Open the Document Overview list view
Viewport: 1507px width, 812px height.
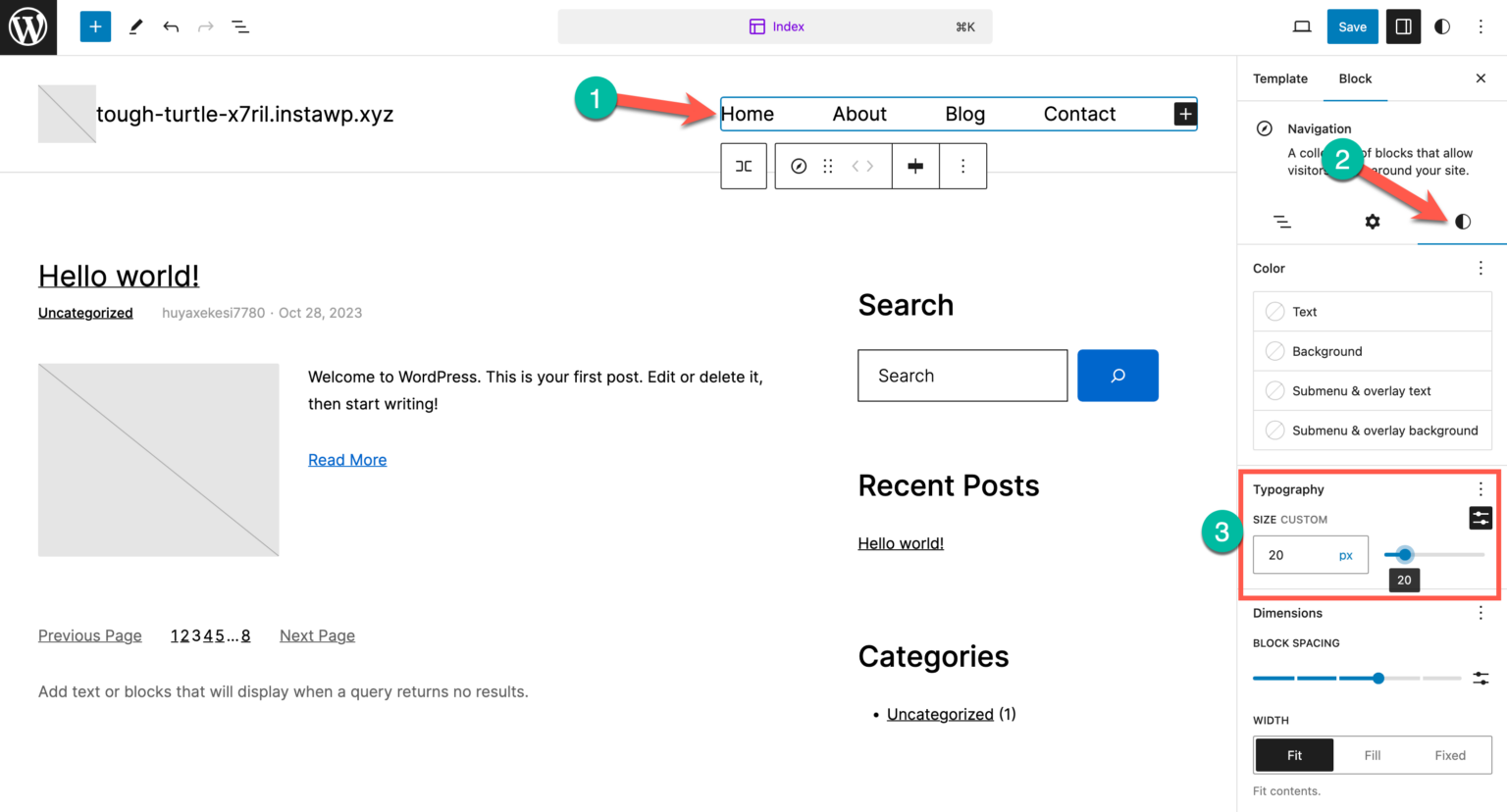(x=240, y=26)
